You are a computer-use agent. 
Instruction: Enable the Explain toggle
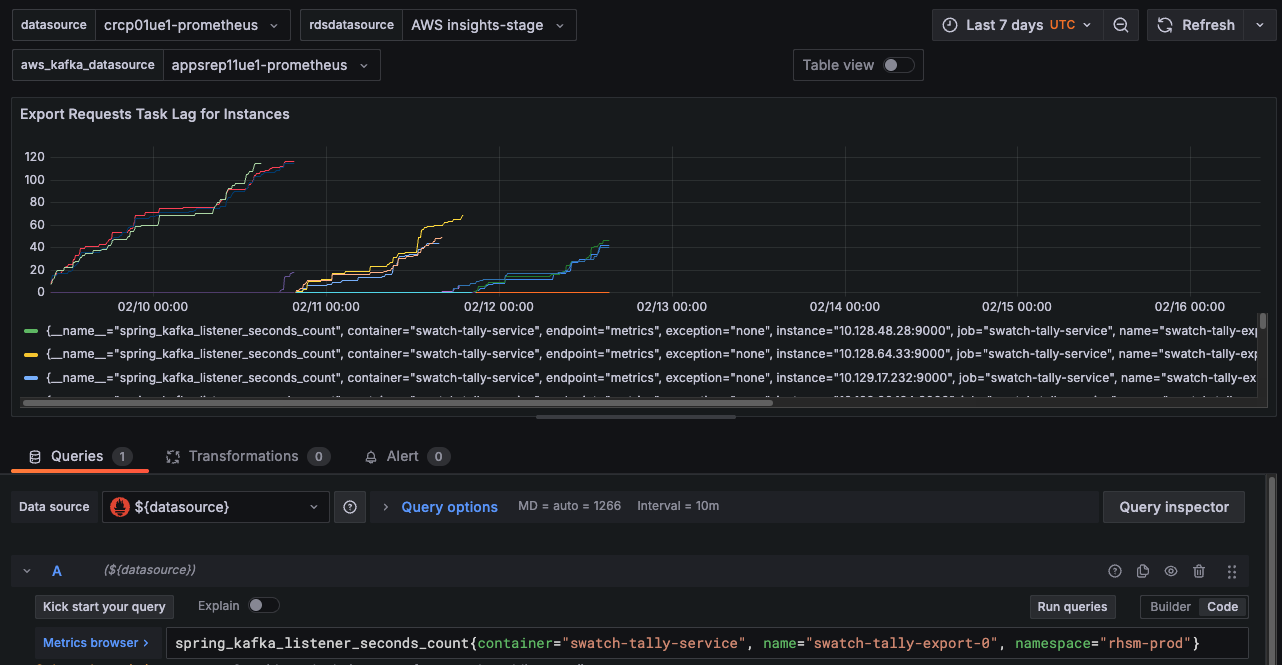click(263, 605)
